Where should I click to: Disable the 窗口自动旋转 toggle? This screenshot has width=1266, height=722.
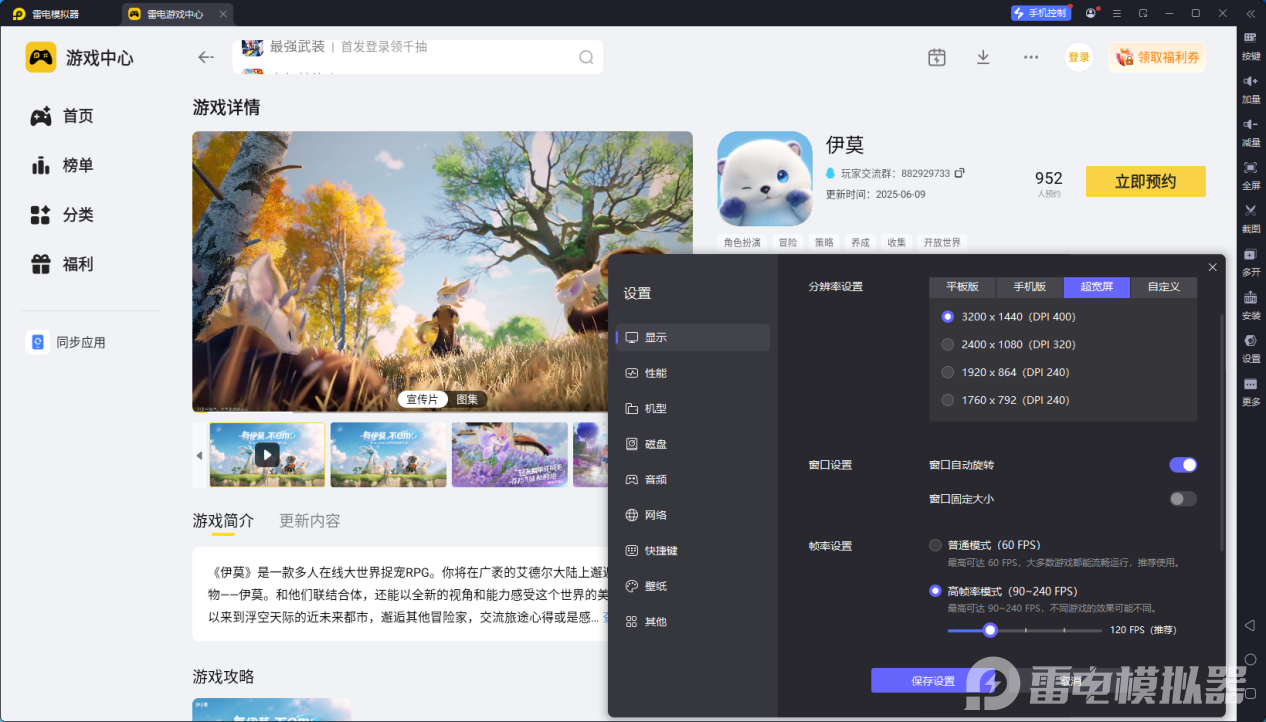click(1182, 464)
